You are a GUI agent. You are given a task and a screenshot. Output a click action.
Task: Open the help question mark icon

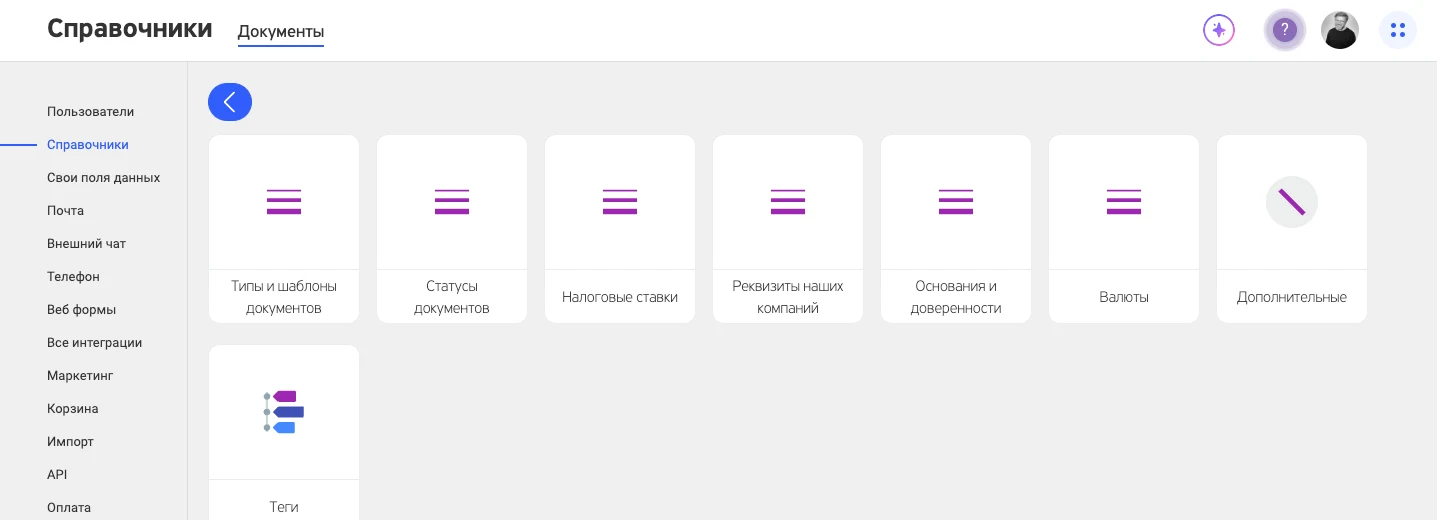pos(1285,30)
